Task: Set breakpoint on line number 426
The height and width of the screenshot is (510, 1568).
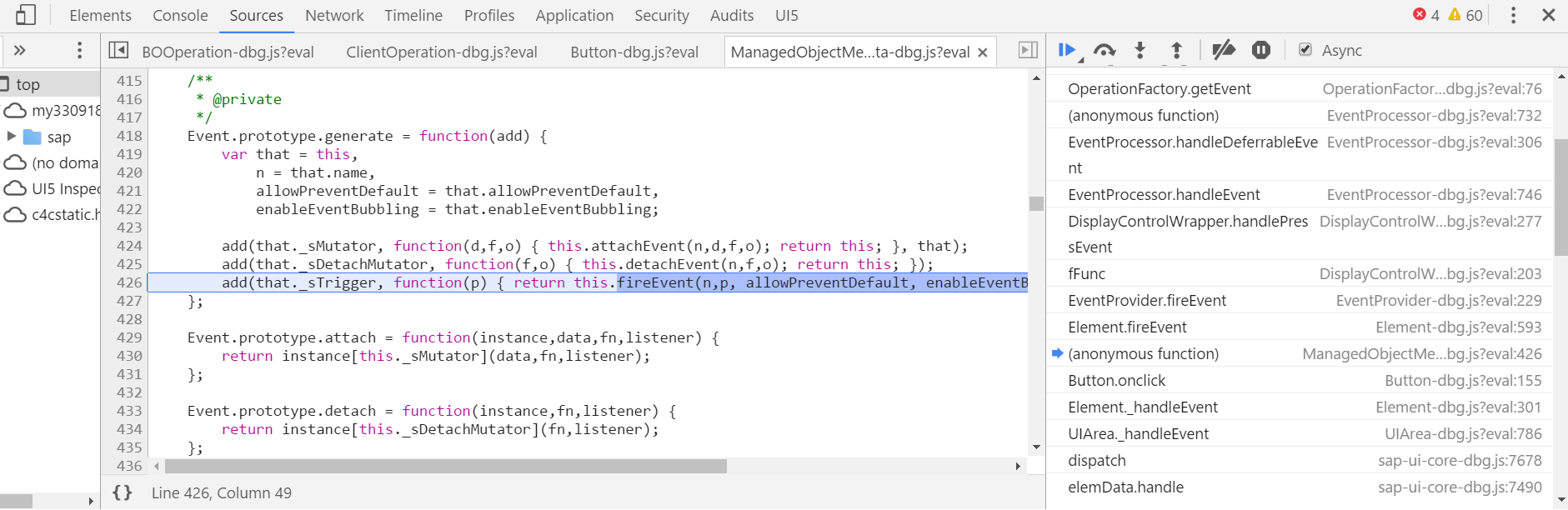Action: (x=129, y=282)
